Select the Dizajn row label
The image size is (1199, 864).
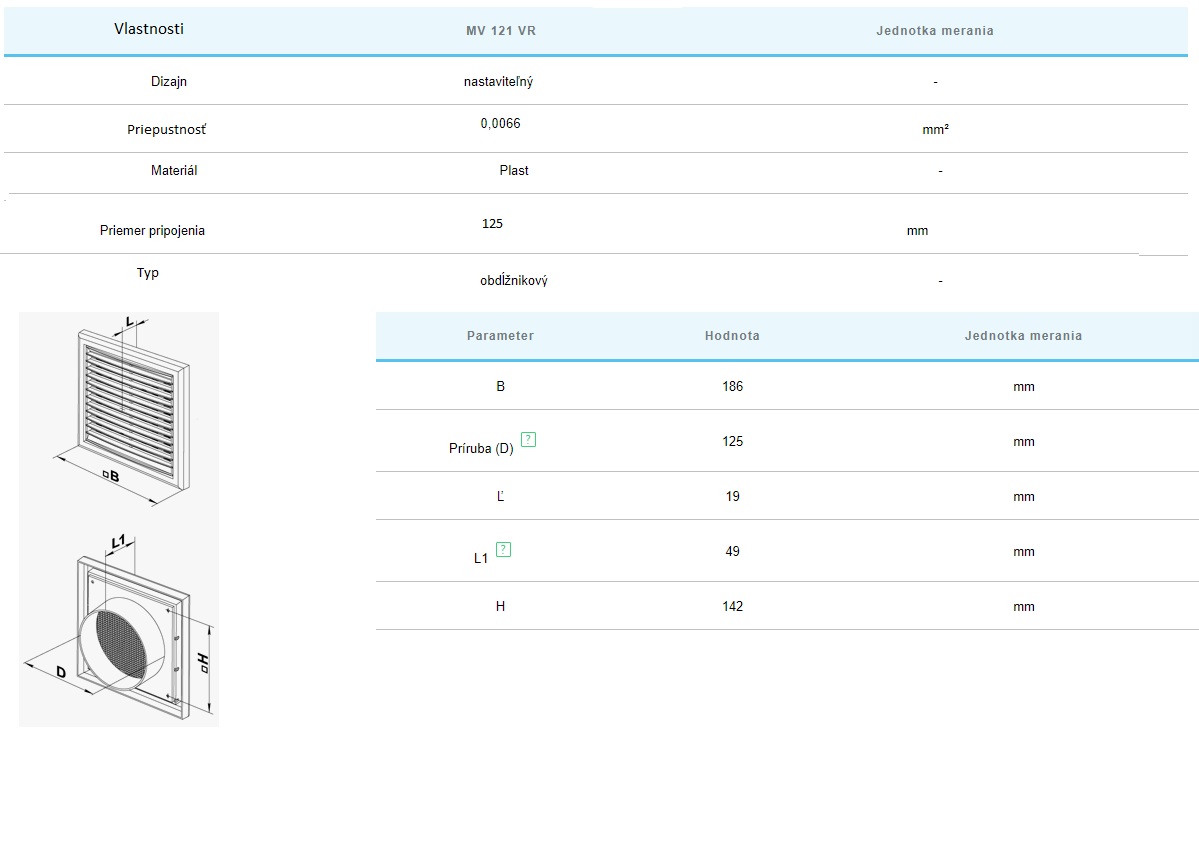click(169, 82)
